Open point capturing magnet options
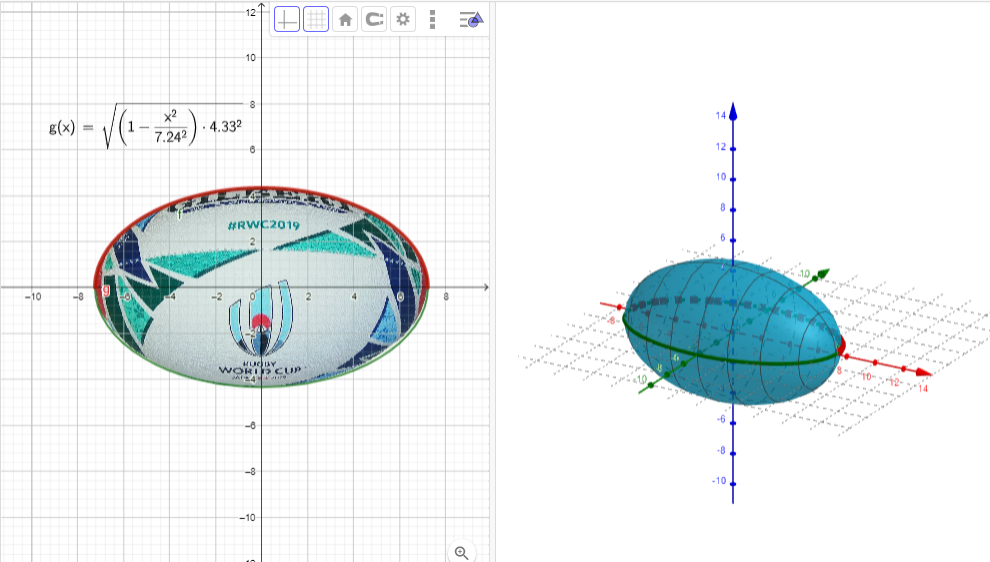This screenshot has height=562, width=990. coord(374,20)
